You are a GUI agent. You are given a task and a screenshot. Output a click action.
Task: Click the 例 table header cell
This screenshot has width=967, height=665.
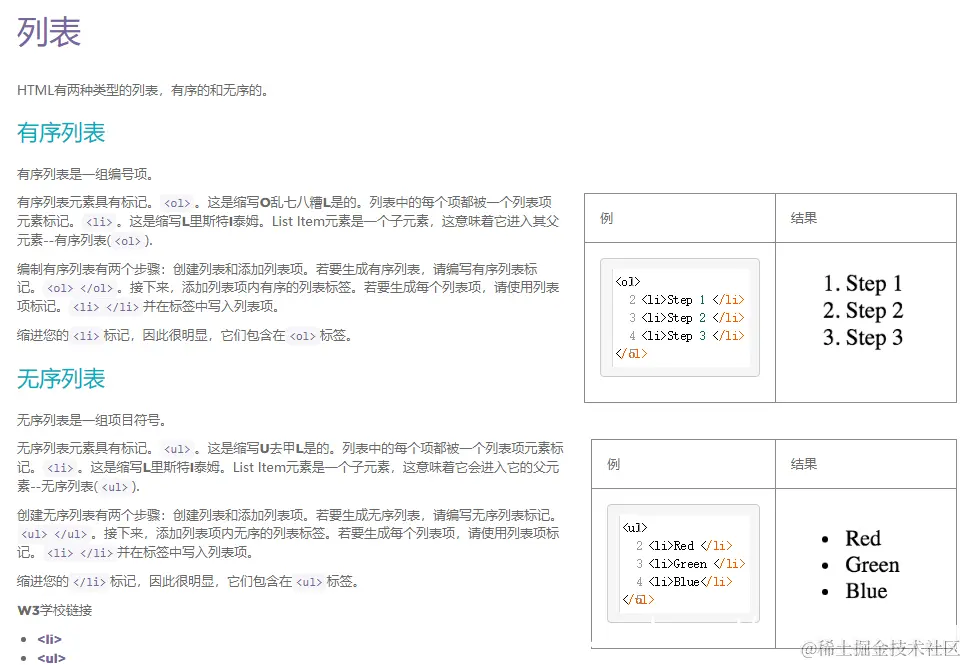(607, 217)
